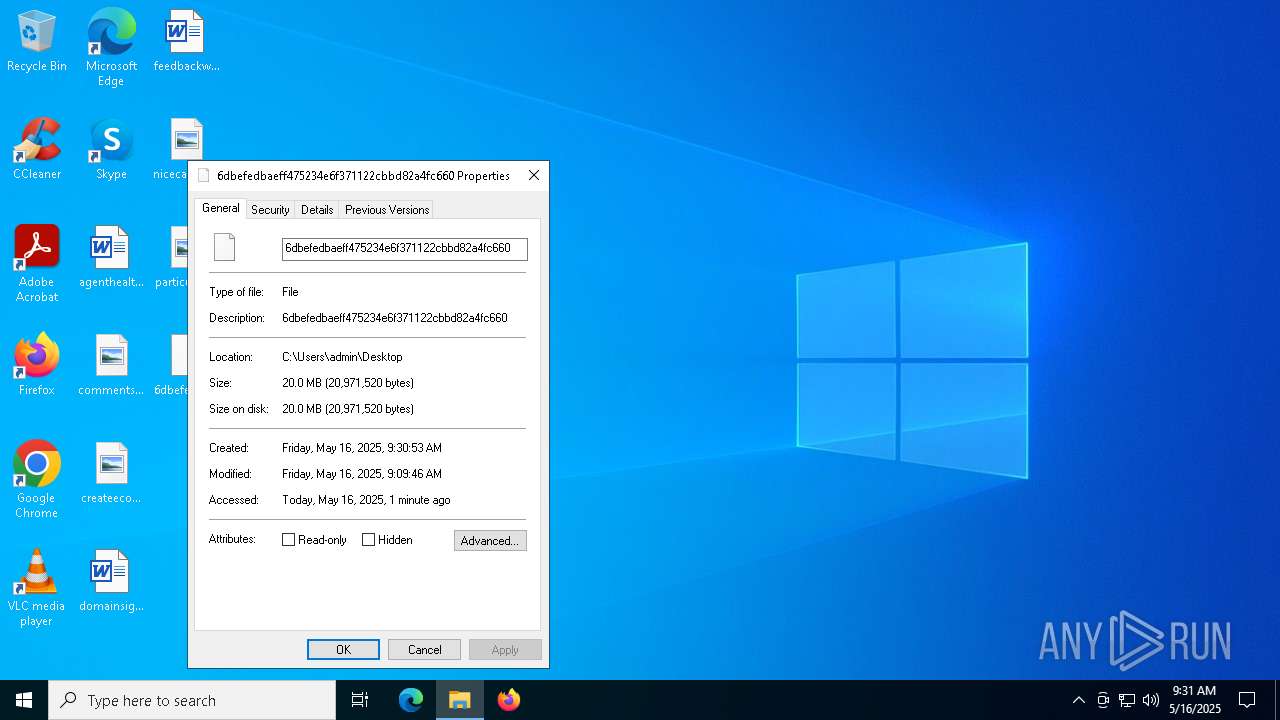This screenshot has width=1280, height=720.
Task: Open Microsoft Edge from the taskbar
Action: click(411, 700)
